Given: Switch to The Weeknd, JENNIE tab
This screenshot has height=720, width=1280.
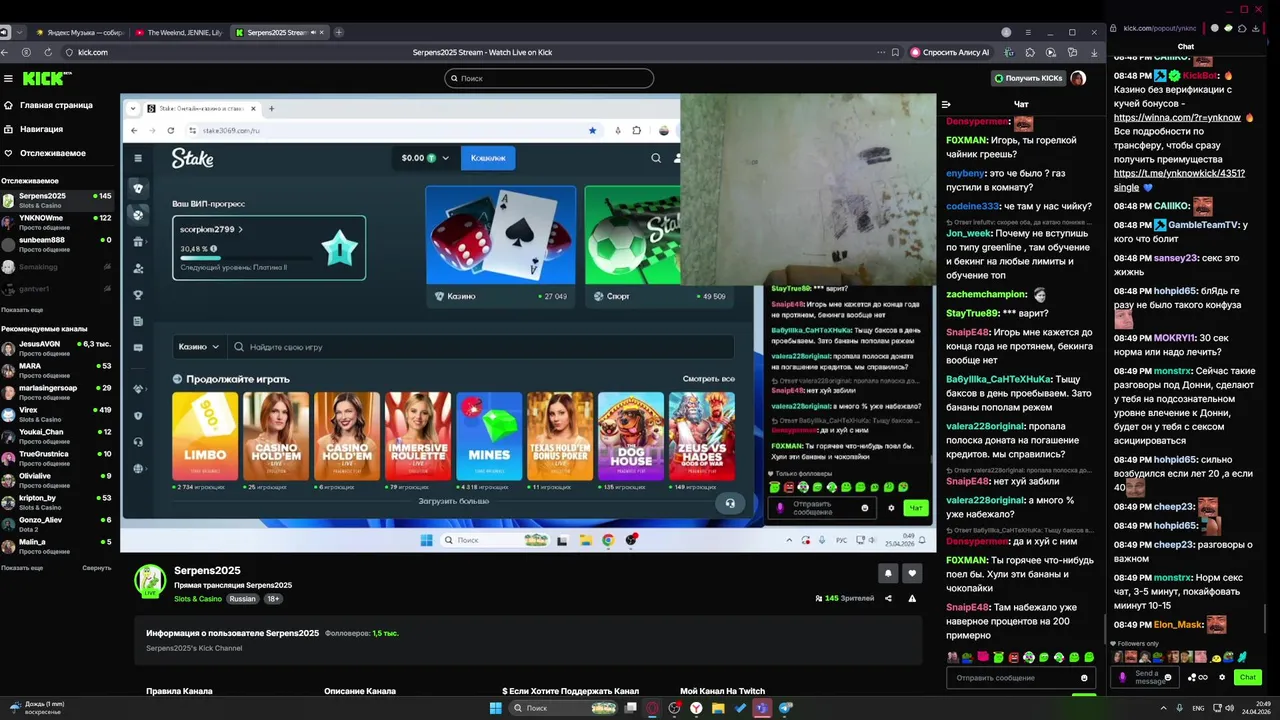Looking at the screenshot, I should [178, 32].
